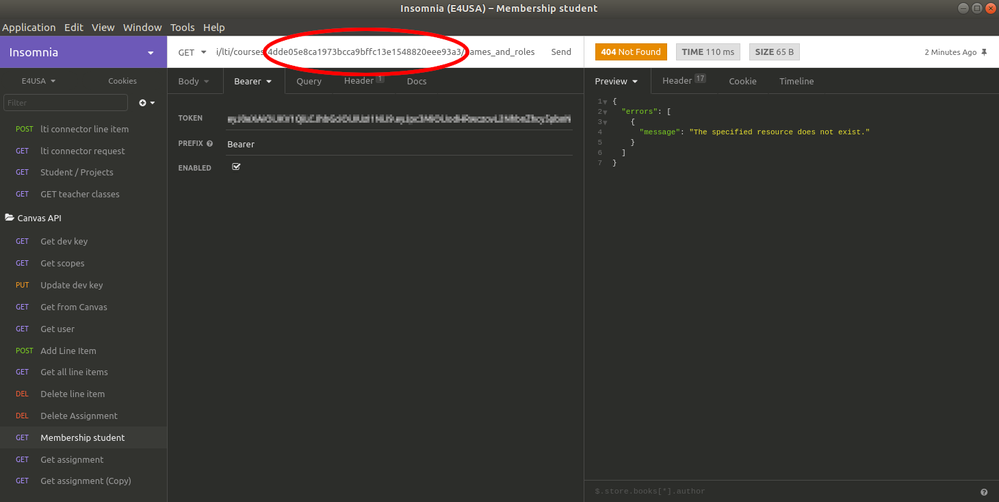This screenshot has height=502, width=999.
Task: Toggle the ENABLED checkbox
Action: pyautogui.click(x=236, y=167)
